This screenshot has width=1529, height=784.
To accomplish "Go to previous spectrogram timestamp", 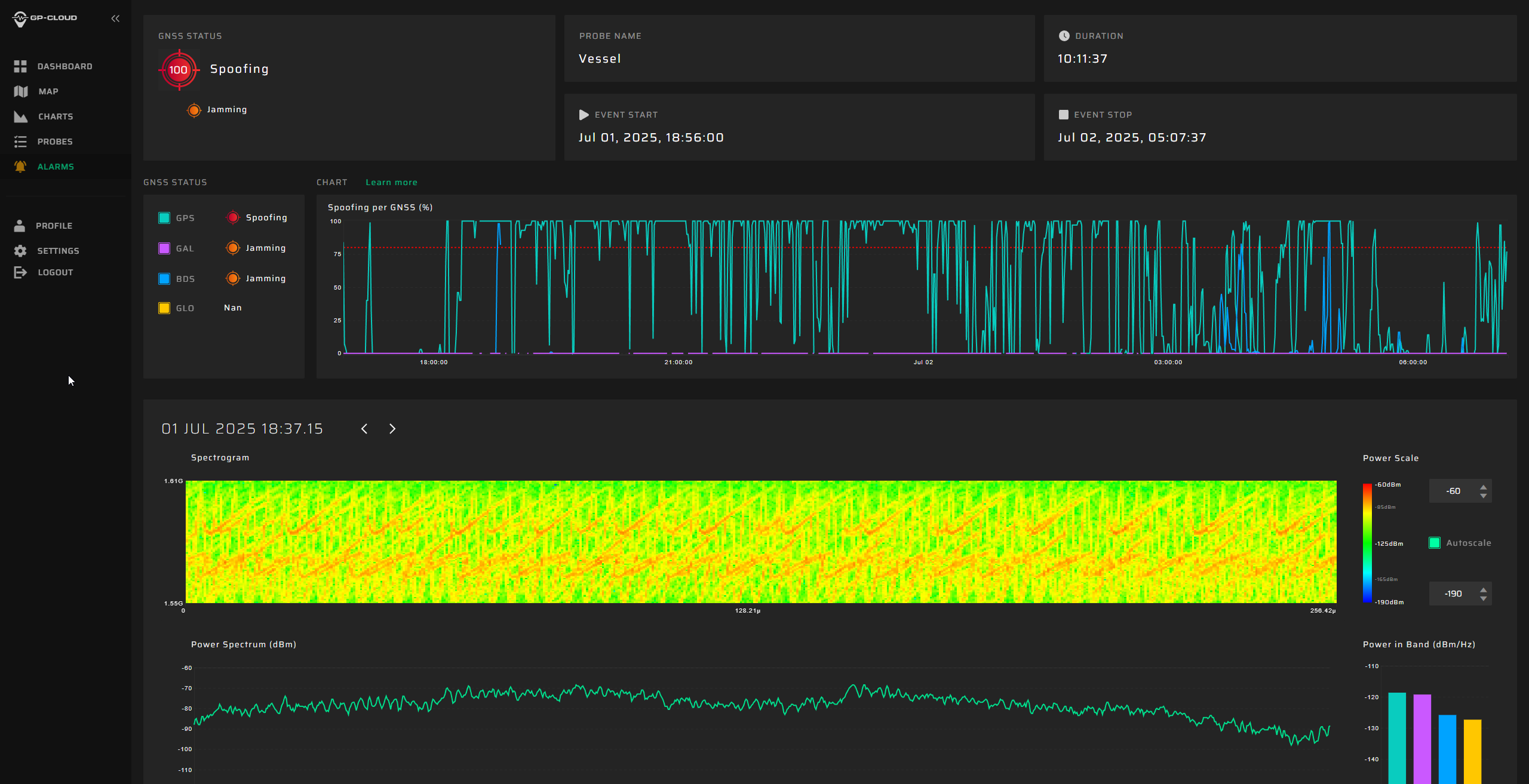I will coord(364,429).
